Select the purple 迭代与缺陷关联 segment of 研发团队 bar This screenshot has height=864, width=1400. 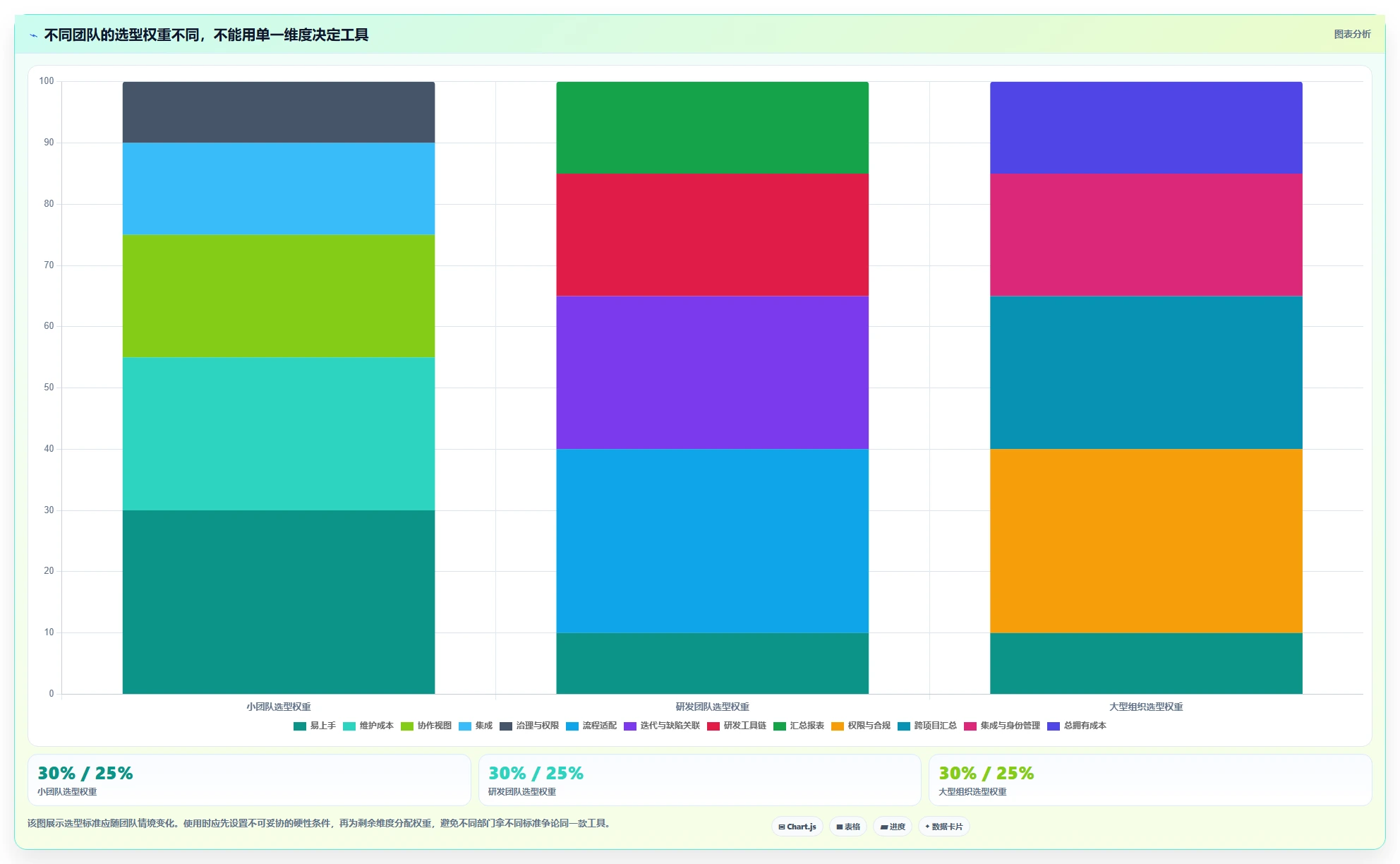click(x=713, y=372)
